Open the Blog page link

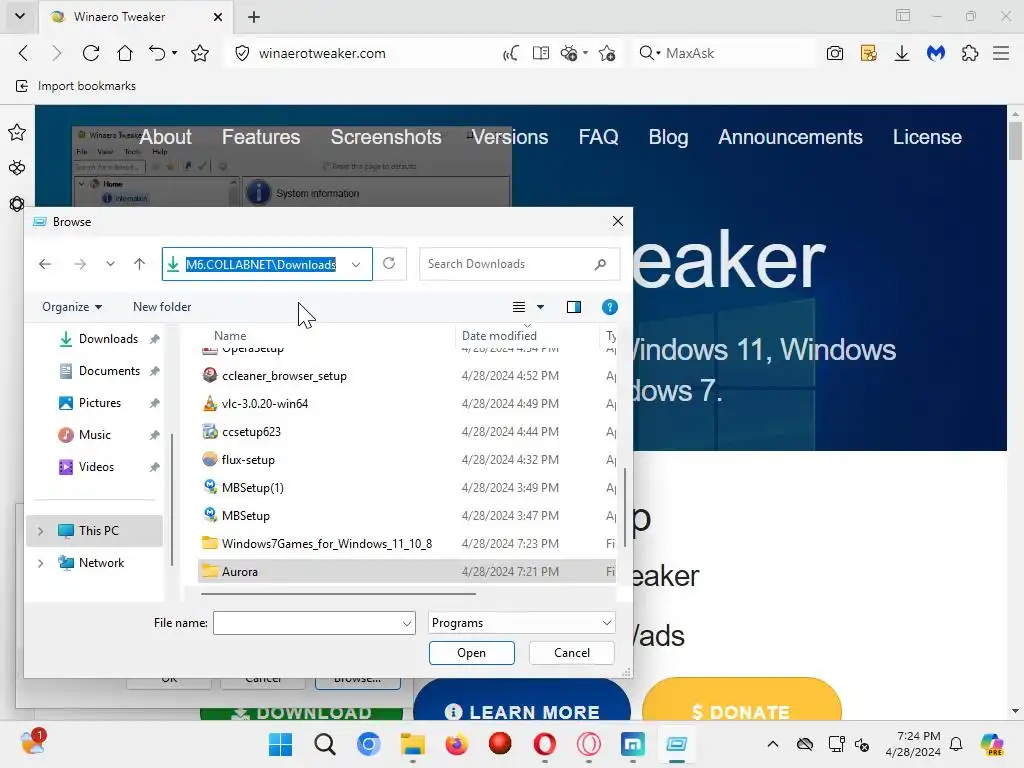[668, 137]
